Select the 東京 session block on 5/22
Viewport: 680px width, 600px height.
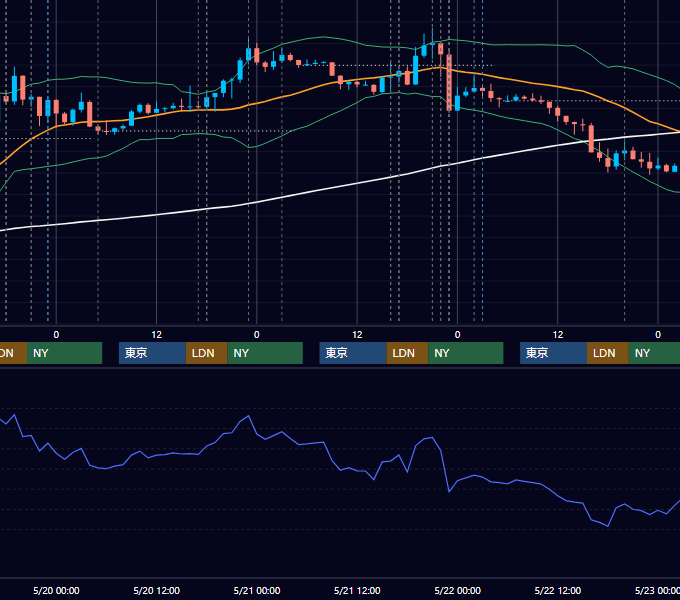pyautogui.click(x=553, y=353)
